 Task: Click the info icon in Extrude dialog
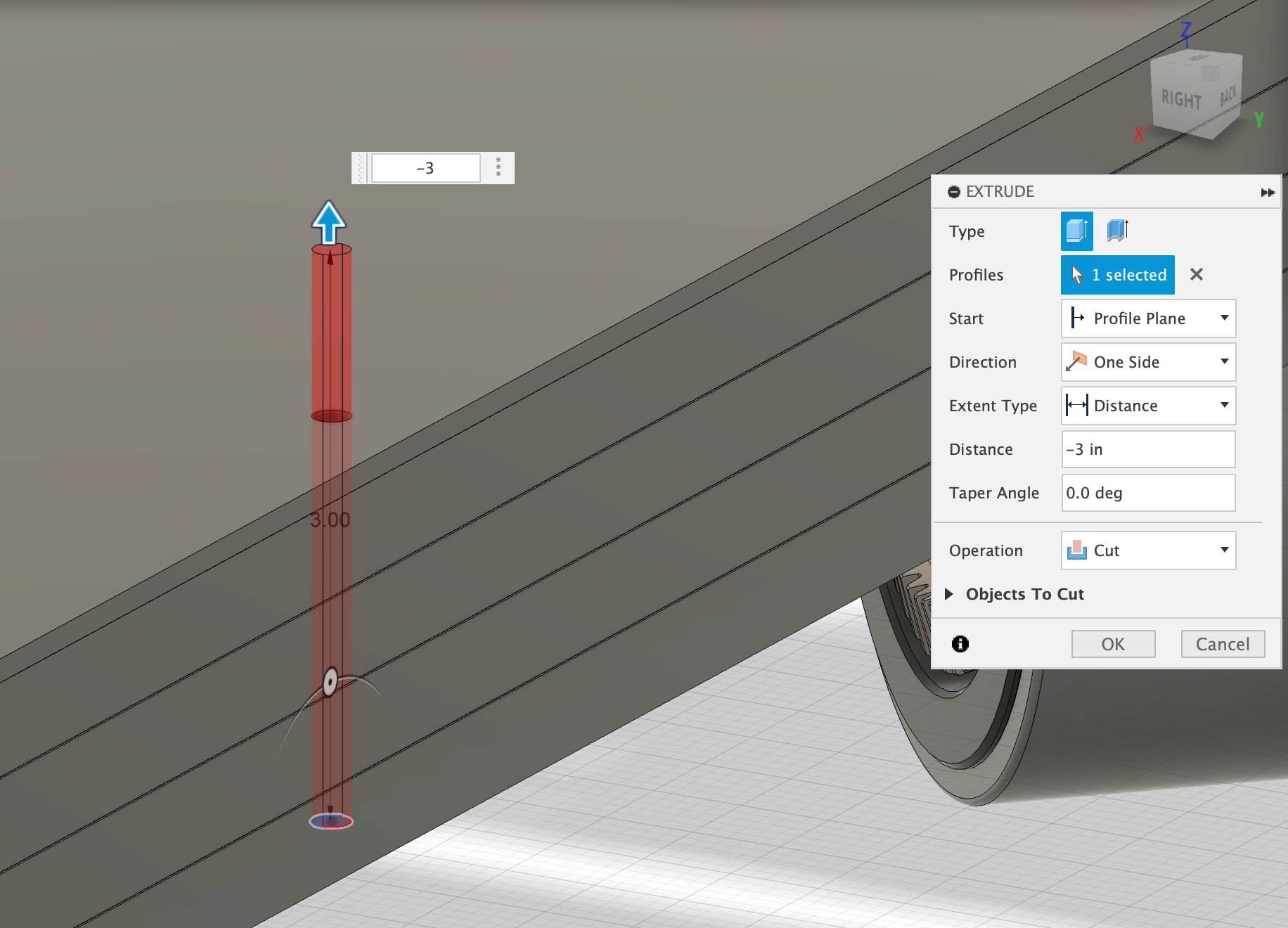pos(960,644)
